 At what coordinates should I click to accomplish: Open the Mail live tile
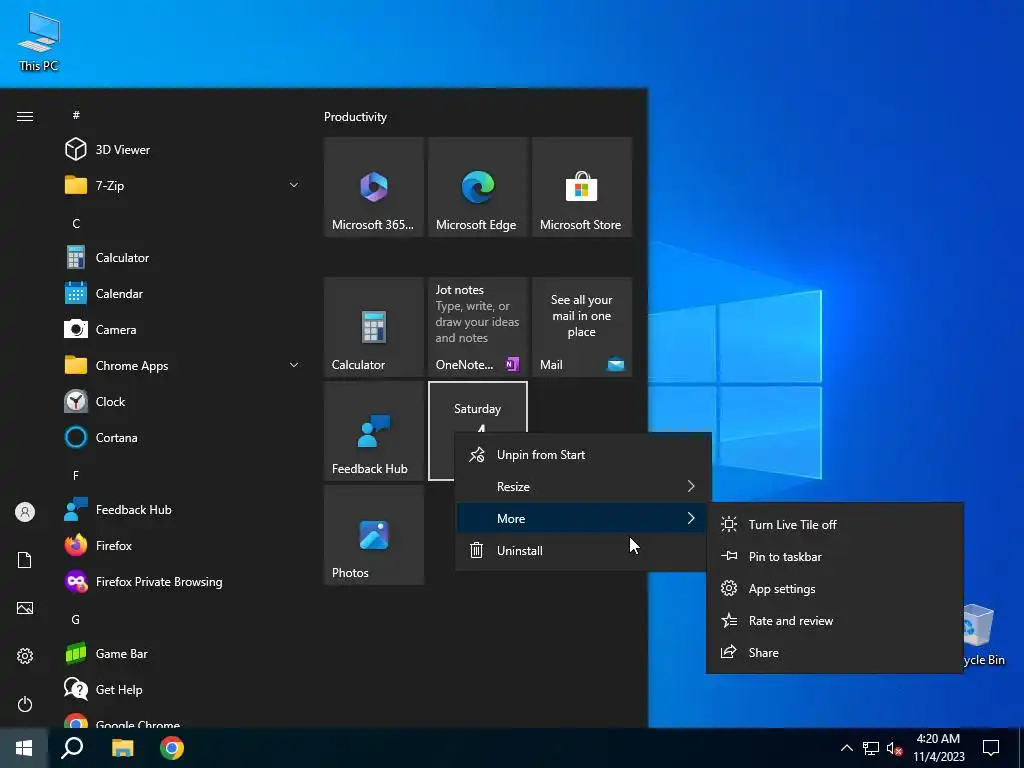(581, 327)
